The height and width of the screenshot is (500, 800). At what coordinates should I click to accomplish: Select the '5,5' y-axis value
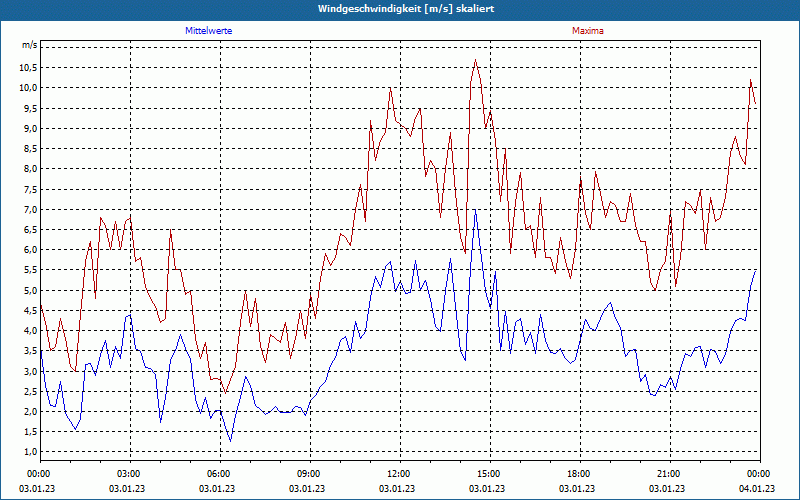[31, 270]
